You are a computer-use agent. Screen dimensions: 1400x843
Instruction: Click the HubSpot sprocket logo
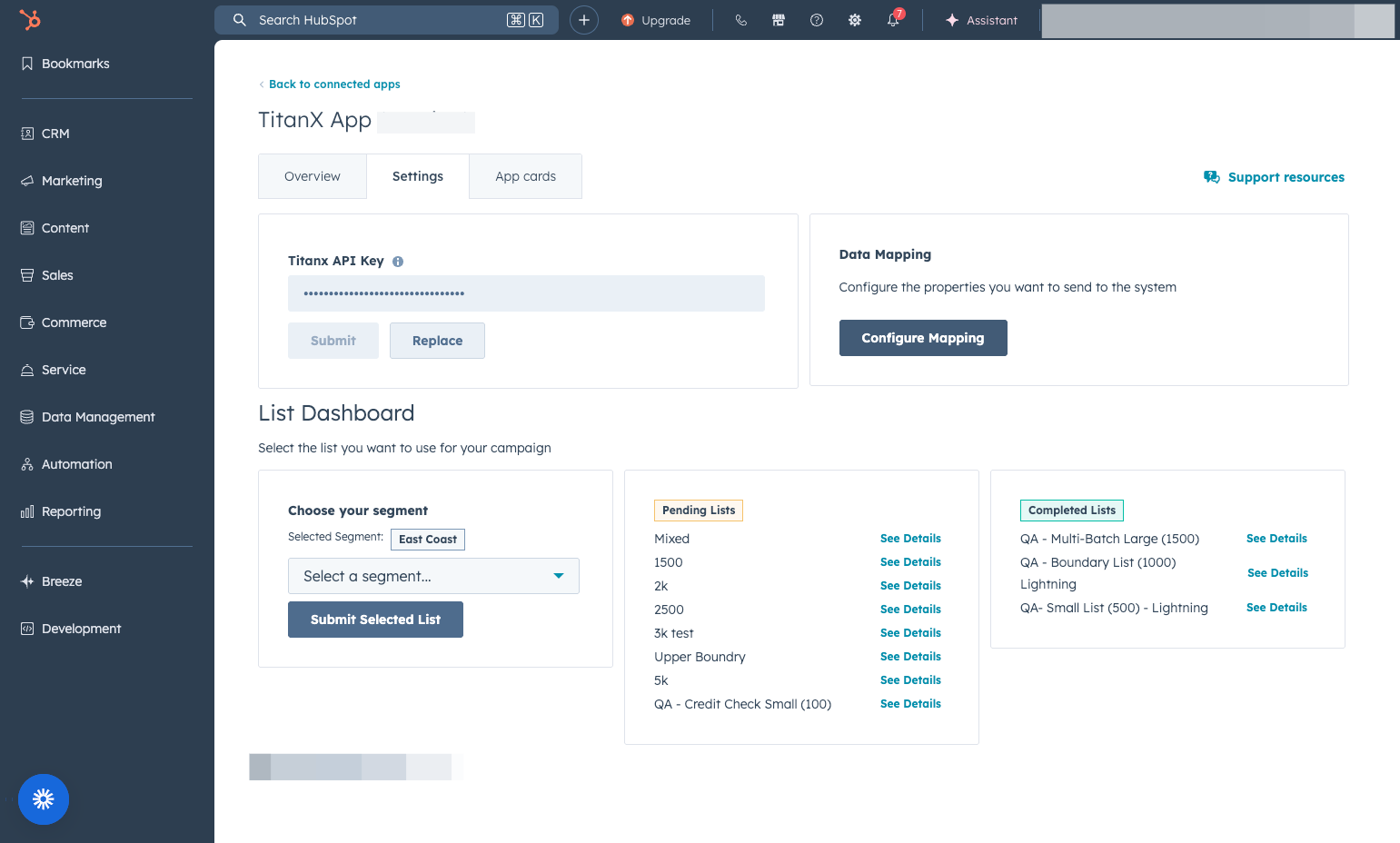pos(30,19)
